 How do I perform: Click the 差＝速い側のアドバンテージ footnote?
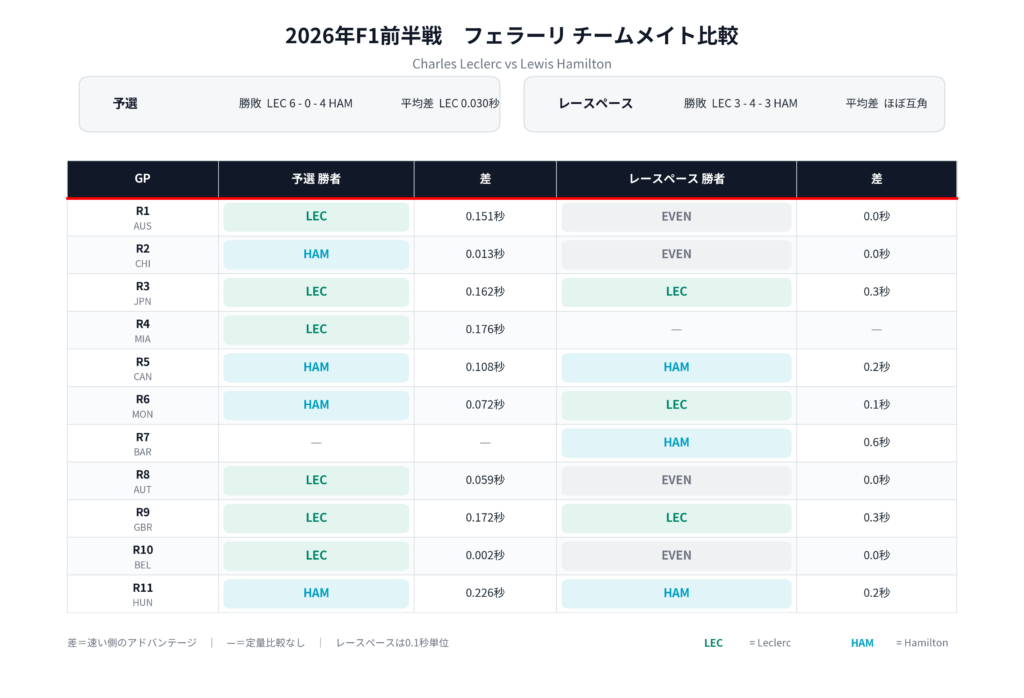(x=132, y=643)
